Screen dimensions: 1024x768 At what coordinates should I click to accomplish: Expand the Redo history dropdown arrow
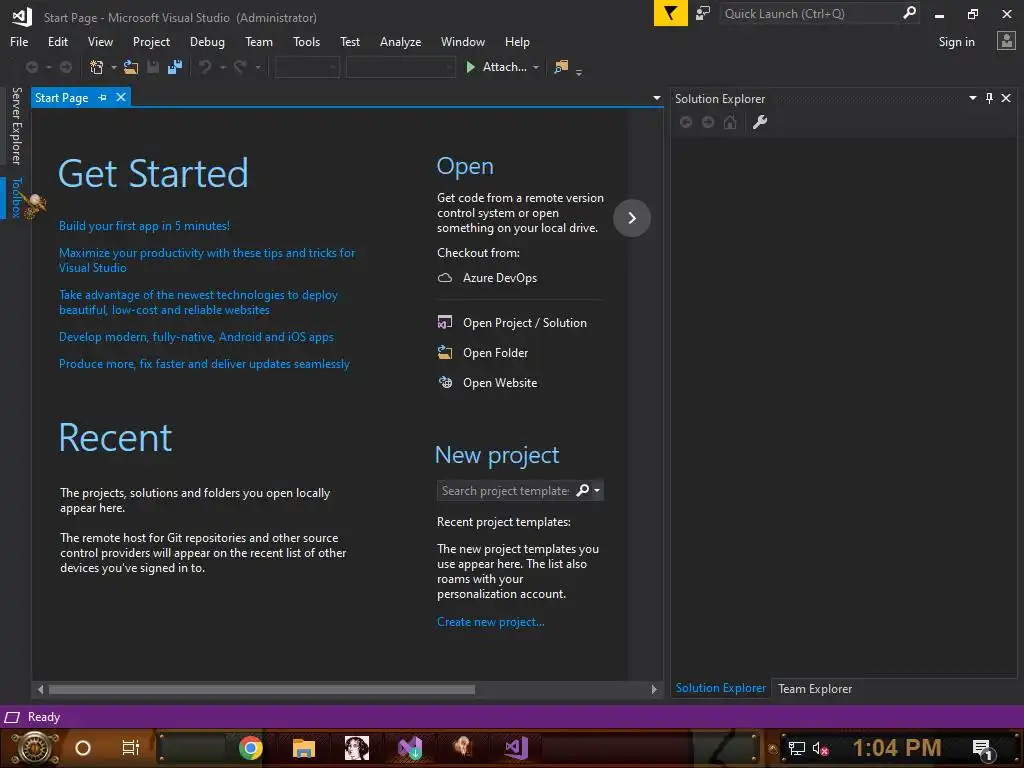[x=258, y=67]
